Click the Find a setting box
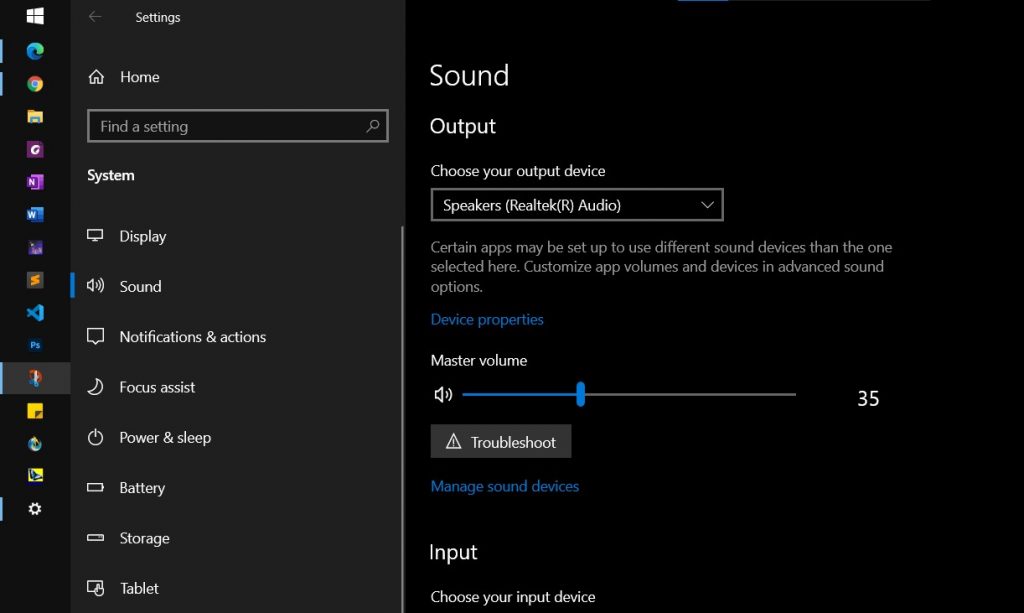This screenshot has width=1024, height=613. click(238, 126)
